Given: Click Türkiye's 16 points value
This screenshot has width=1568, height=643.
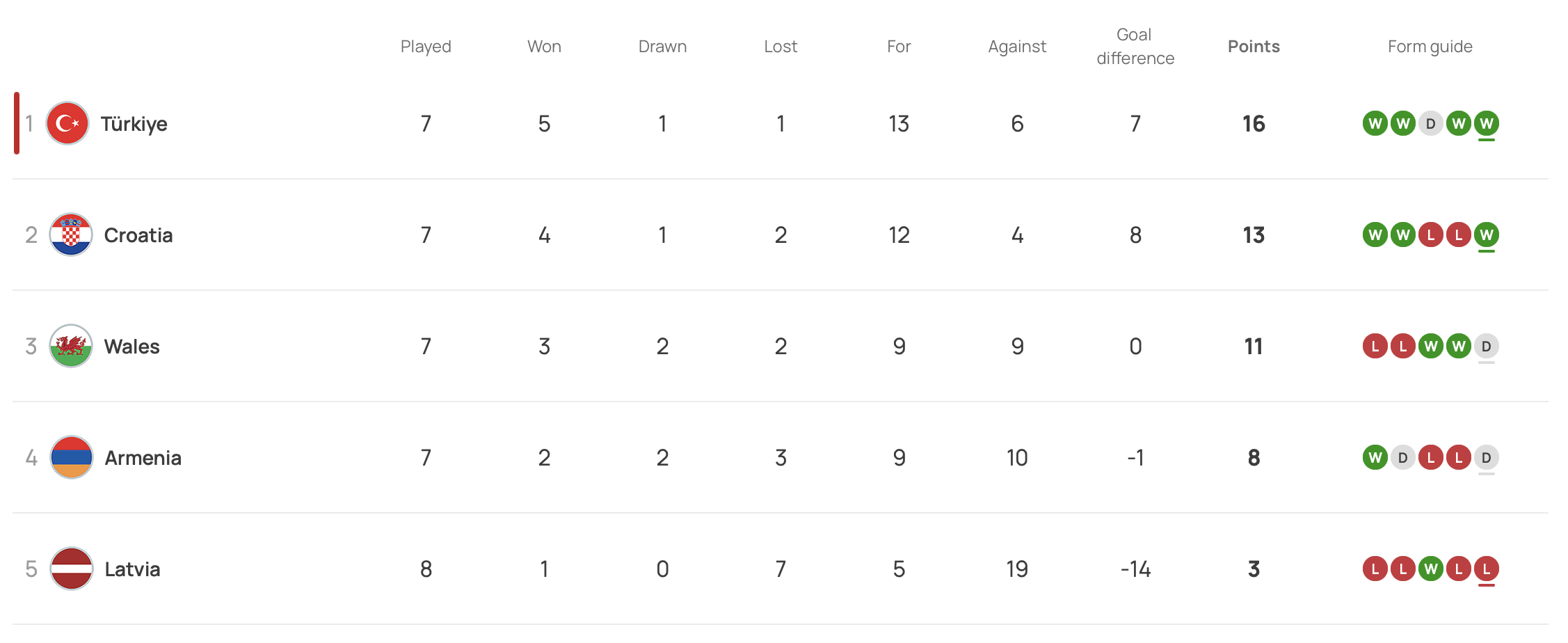Looking at the screenshot, I should 1254,124.
